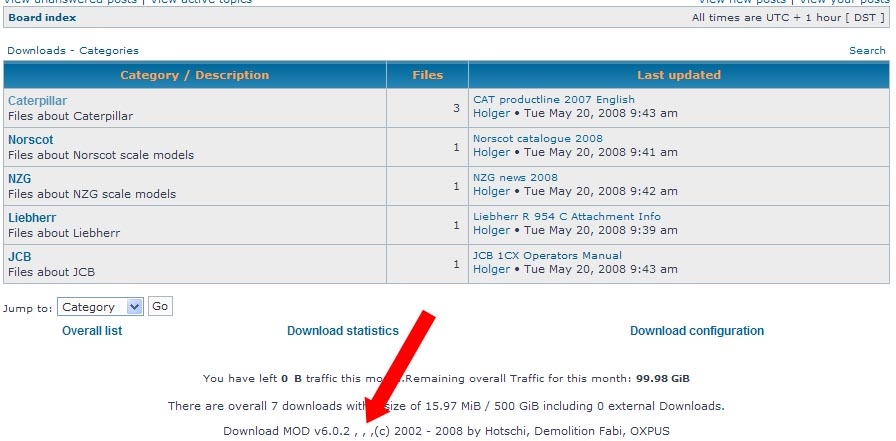Open the Board index link
The width and height of the screenshot is (896, 441).
[42, 18]
